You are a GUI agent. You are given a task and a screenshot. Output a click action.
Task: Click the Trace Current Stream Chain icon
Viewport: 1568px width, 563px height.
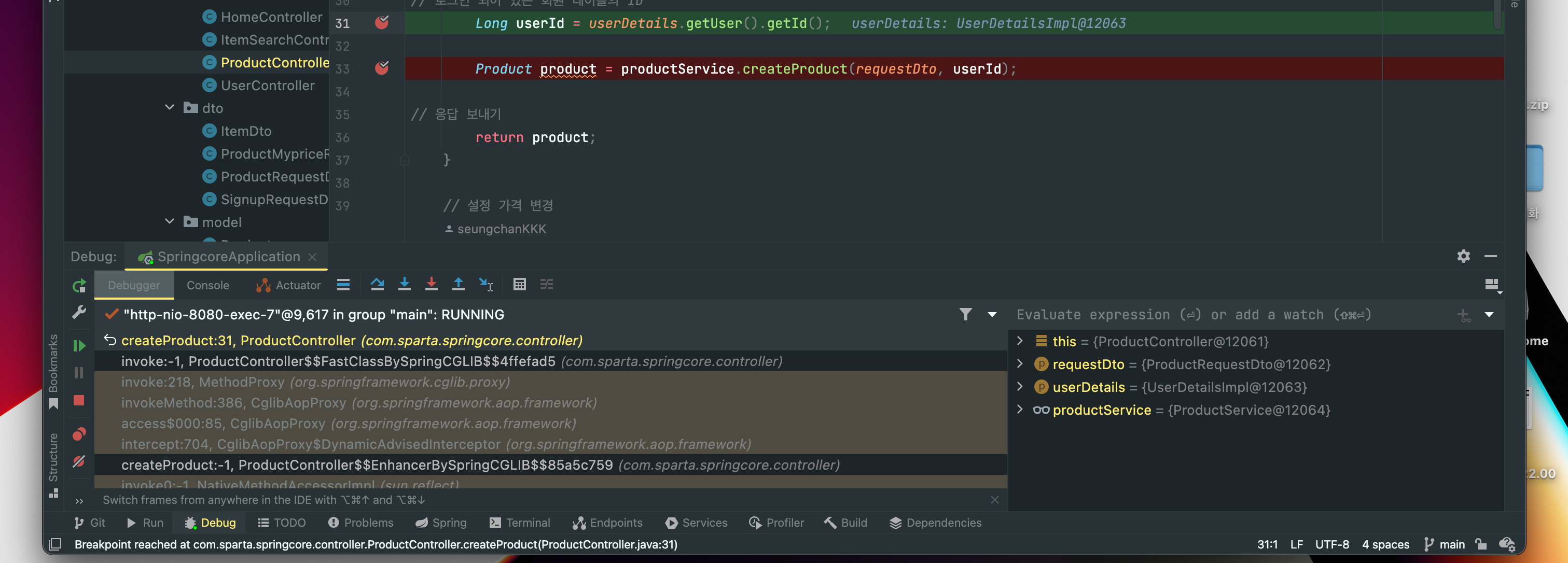coord(547,284)
